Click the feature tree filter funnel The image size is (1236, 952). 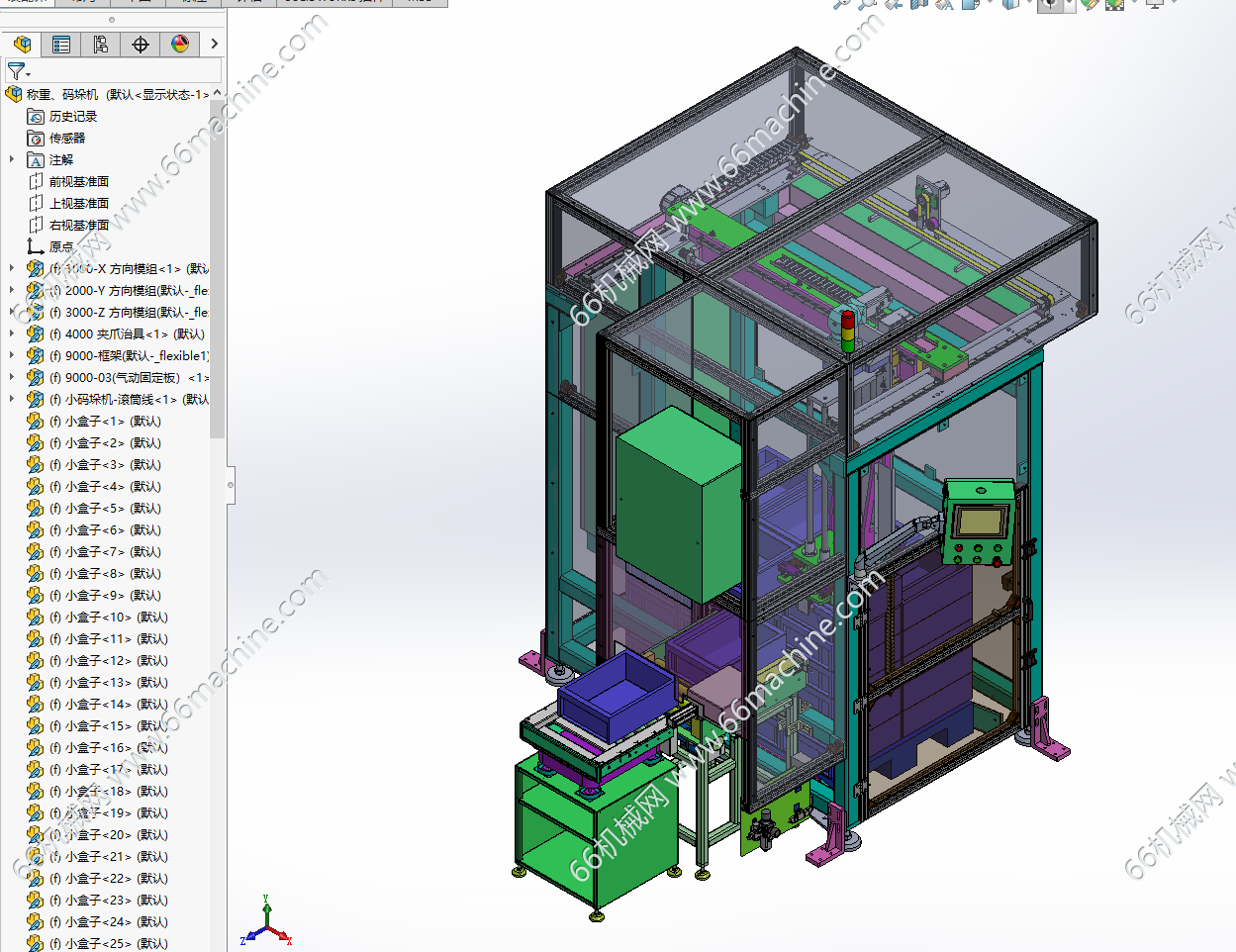pos(17,71)
